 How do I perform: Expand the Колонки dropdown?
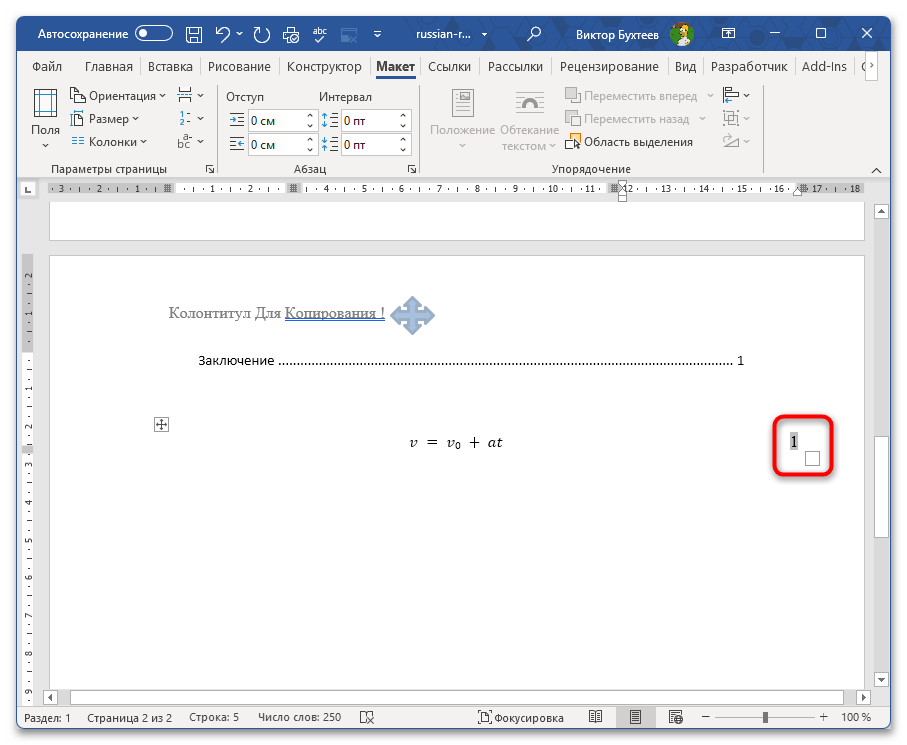coord(109,142)
